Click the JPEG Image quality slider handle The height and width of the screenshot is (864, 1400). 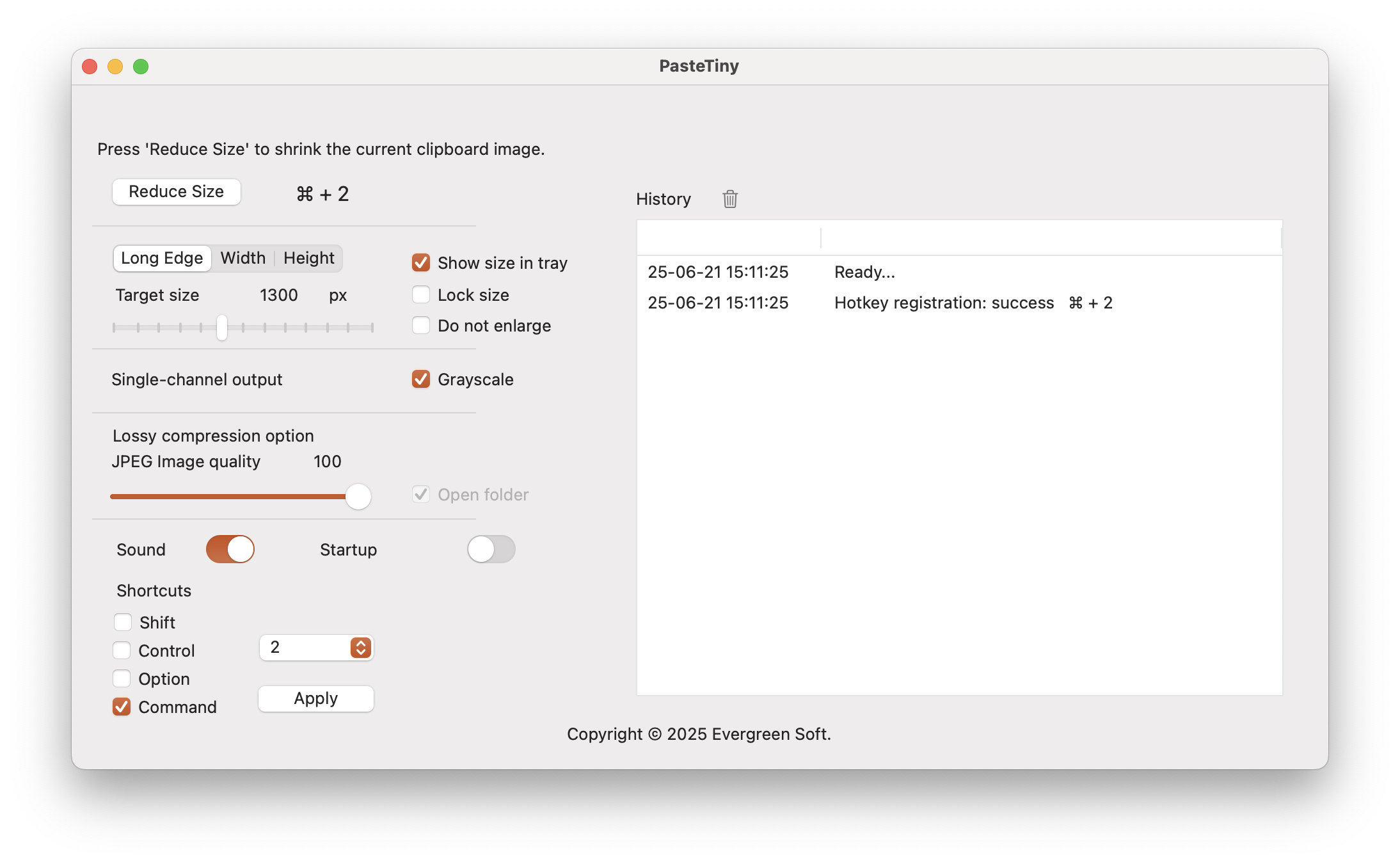[358, 497]
